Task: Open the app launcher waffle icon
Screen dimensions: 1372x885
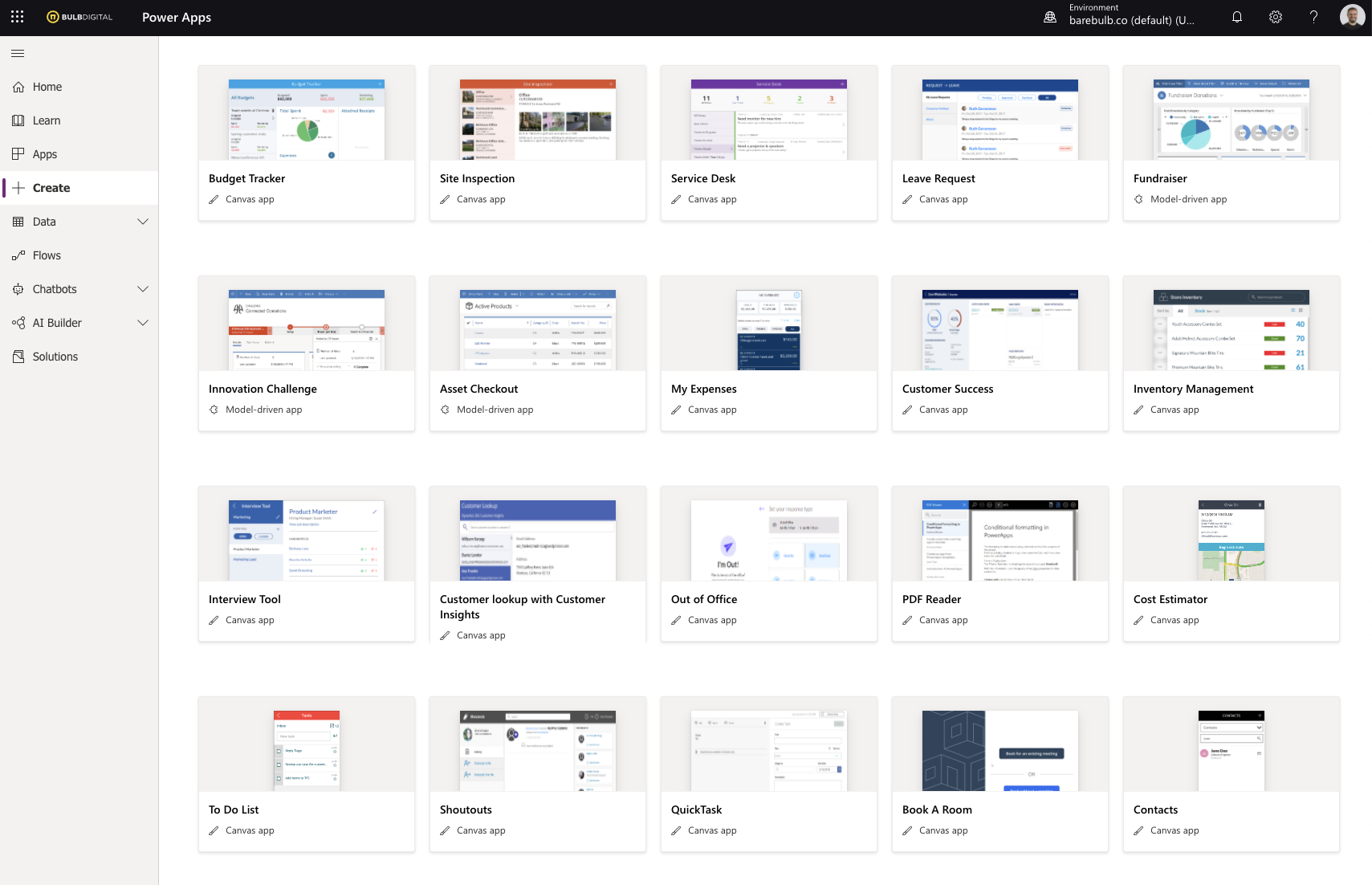Action: pyautogui.click(x=18, y=17)
